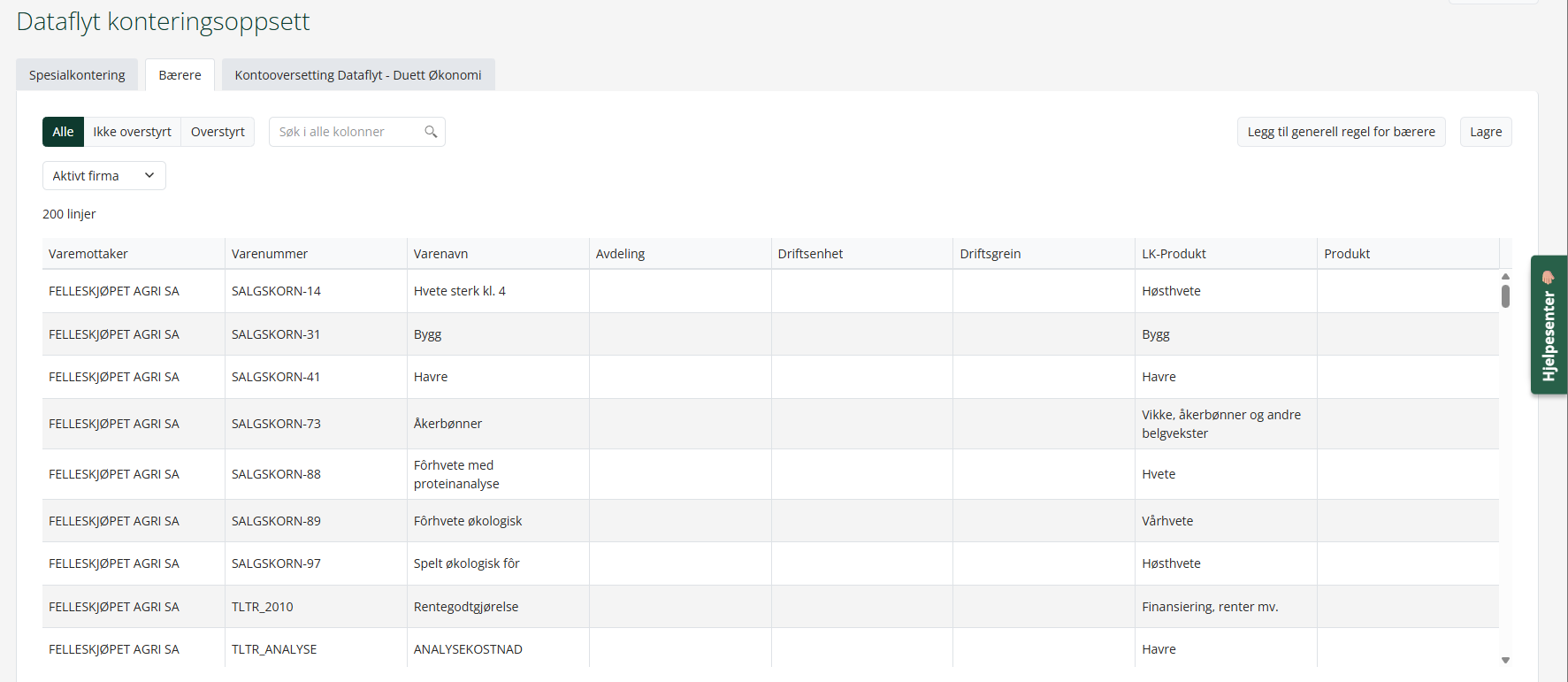Viewport: 1568px width, 682px height.
Task: Sort by the Varenummer column header
Action: click(316, 254)
